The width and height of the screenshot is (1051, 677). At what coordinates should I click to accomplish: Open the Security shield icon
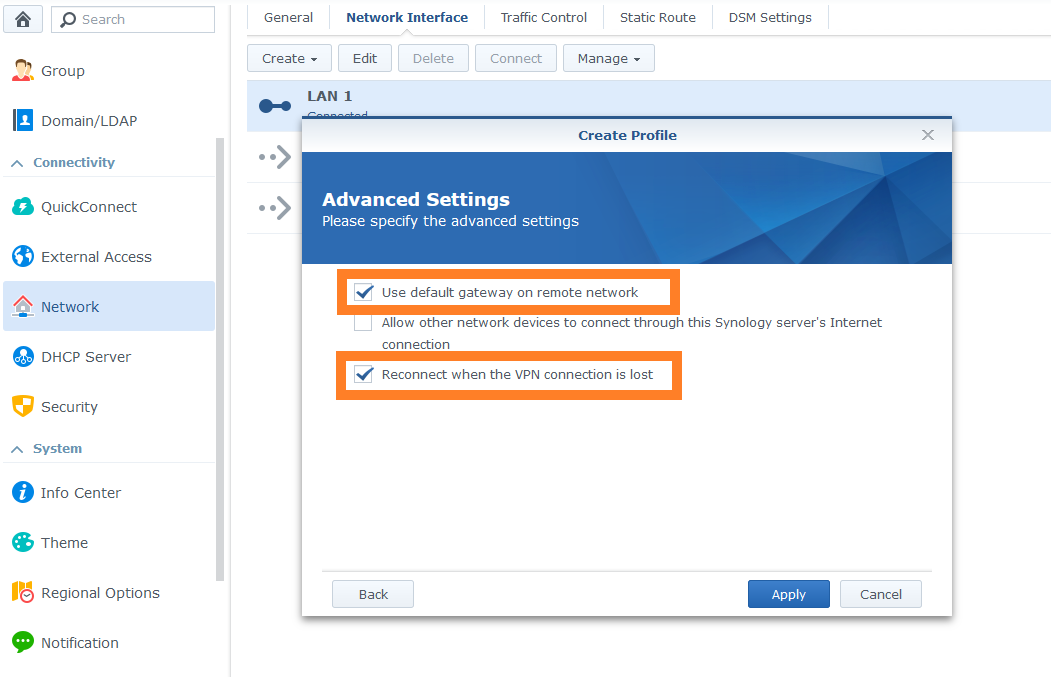pos(23,406)
